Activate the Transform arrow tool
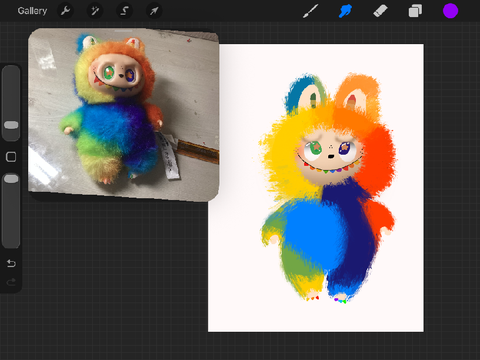 [154, 11]
